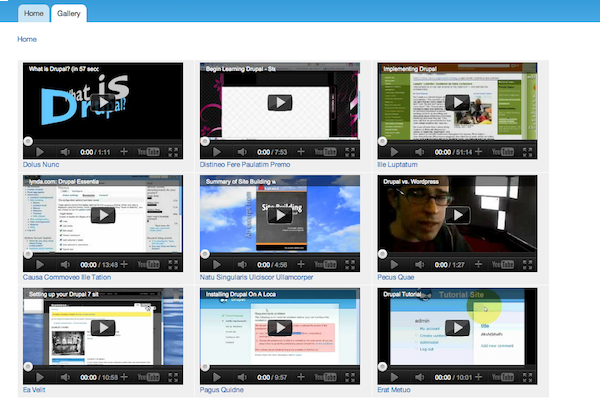The height and width of the screenshot is (398, 600).
Task: Click the progress scrubber on Implementing Drupal video
Action: 382,141
